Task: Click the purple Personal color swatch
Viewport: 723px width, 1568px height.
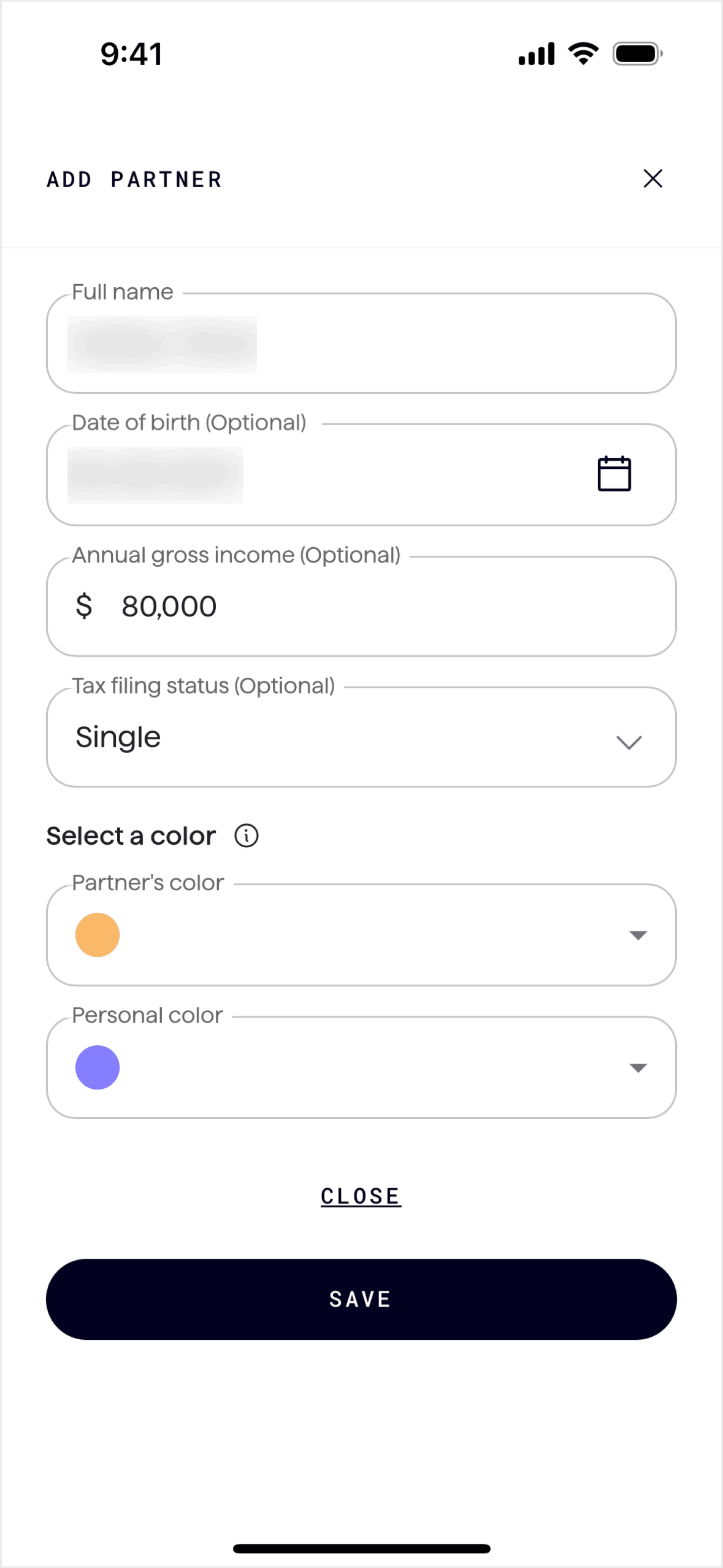Action: pyautogui.click(x=98, y=1067)
